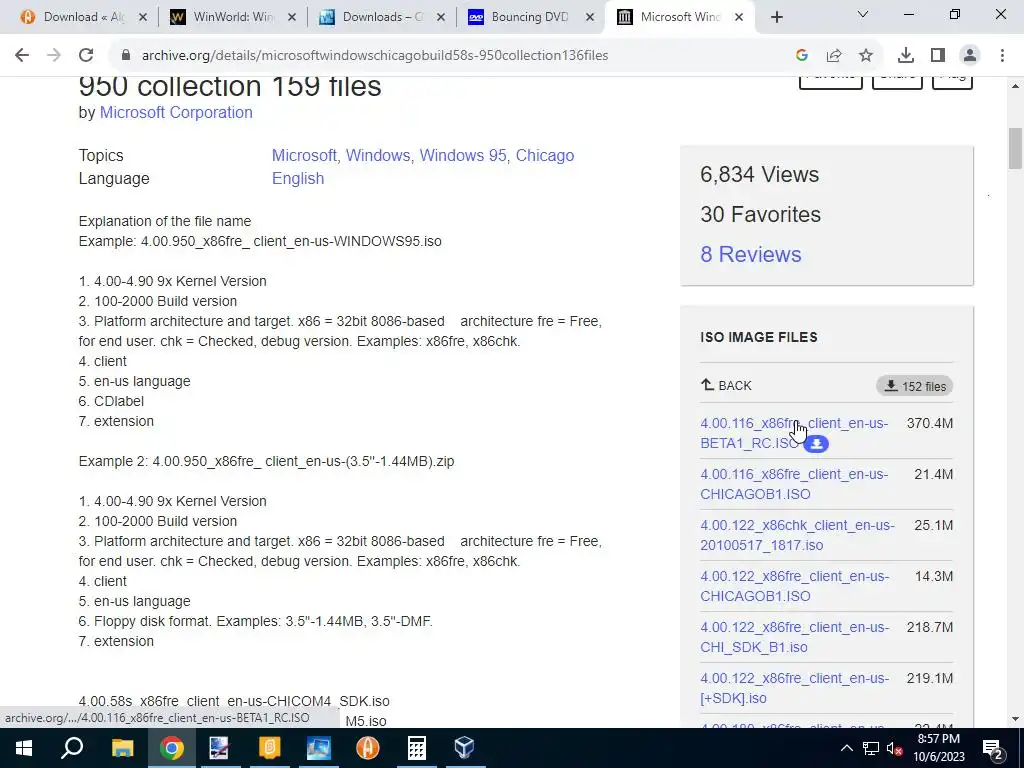Select the 6,834 Views text
This screenshot has height=768, width=1024.
point(760,174)
